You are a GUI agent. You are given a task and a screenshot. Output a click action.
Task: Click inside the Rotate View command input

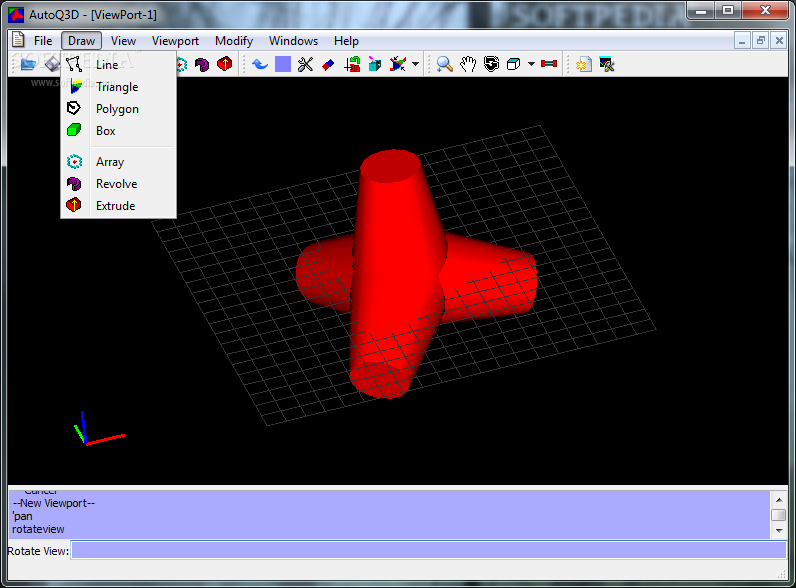point(428,550)
